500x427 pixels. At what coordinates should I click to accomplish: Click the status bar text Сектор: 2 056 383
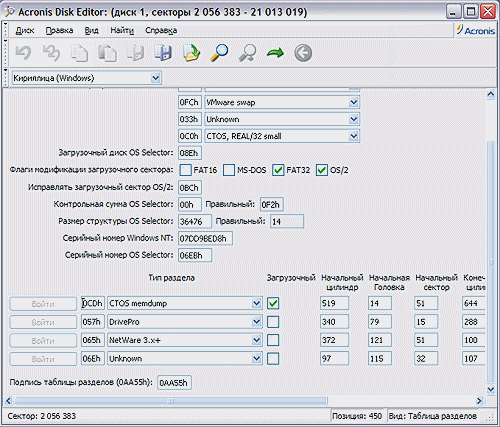(x=42, y=416)
